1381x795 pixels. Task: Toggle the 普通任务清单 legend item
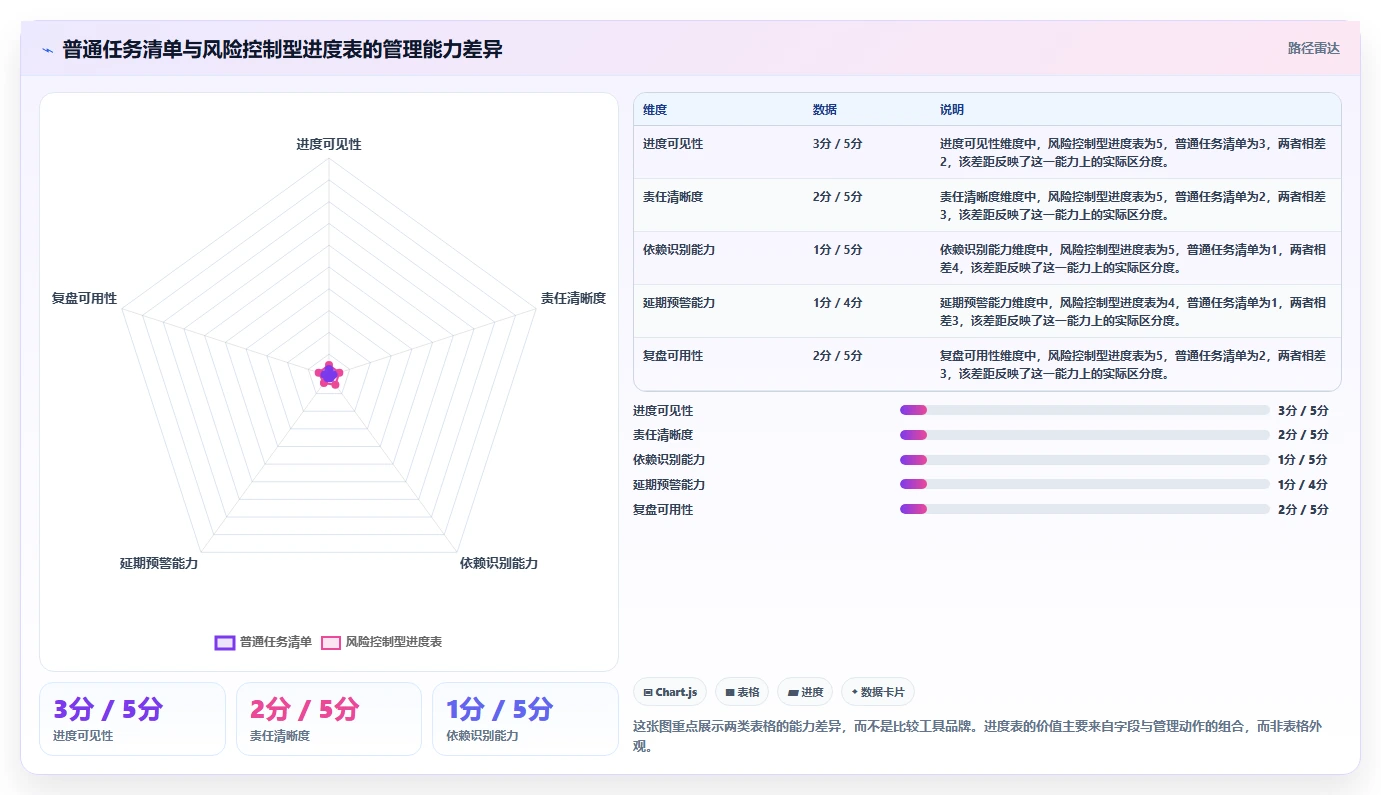264,642
